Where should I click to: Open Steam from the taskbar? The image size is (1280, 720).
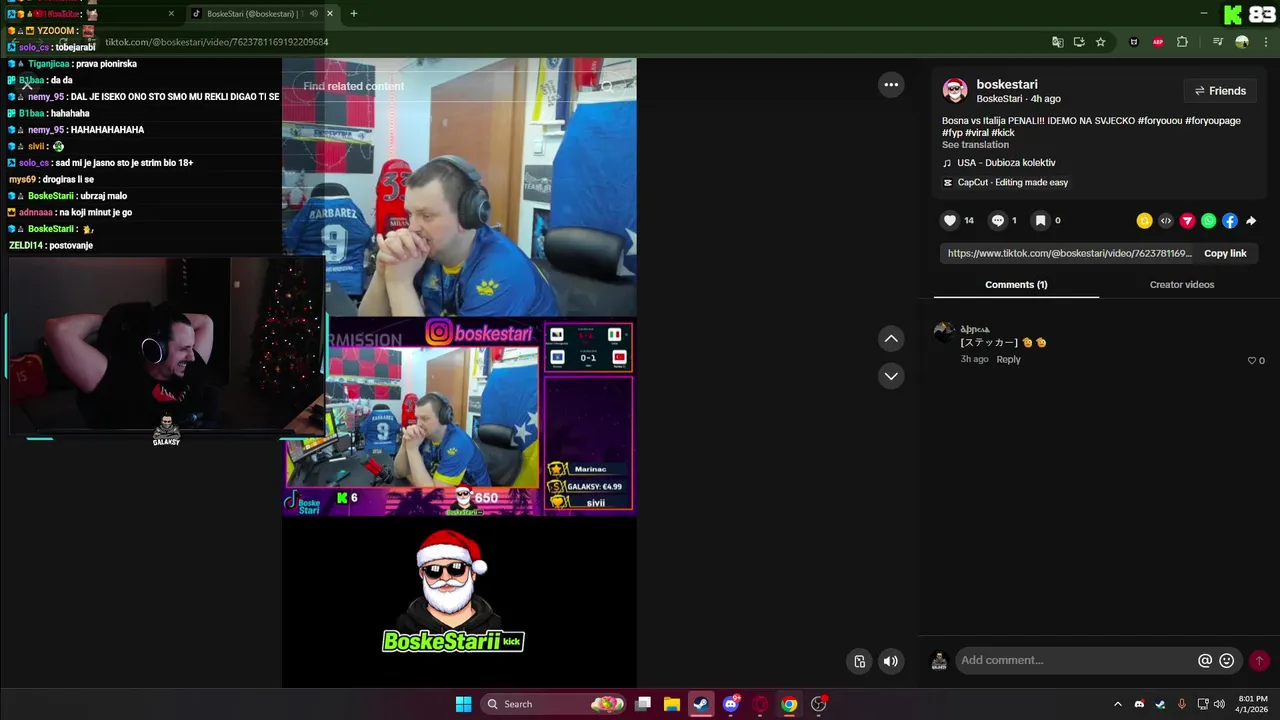coord(701,704)
